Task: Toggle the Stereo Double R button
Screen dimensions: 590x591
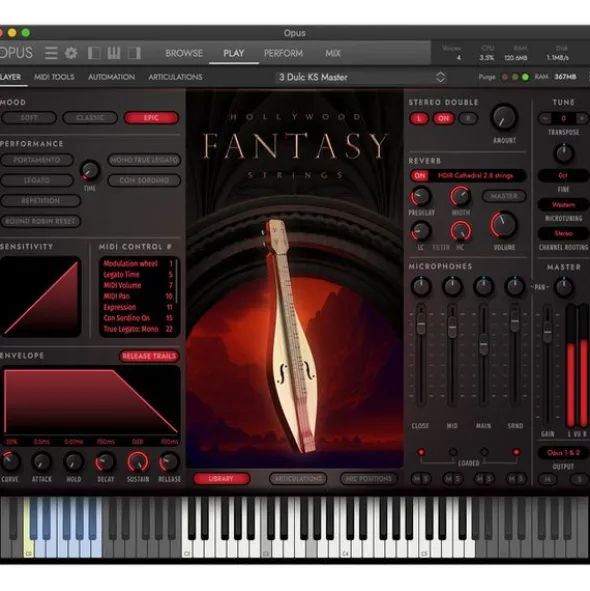Action: click(468, 118)
